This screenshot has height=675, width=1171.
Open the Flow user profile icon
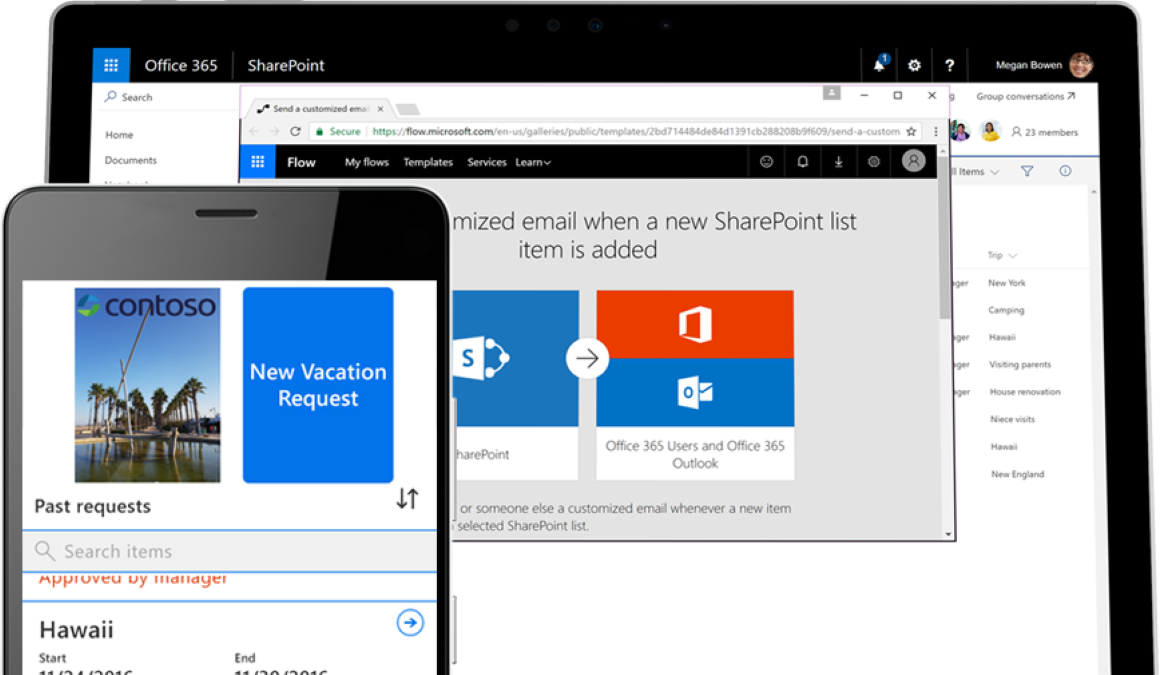click(912, 161)
